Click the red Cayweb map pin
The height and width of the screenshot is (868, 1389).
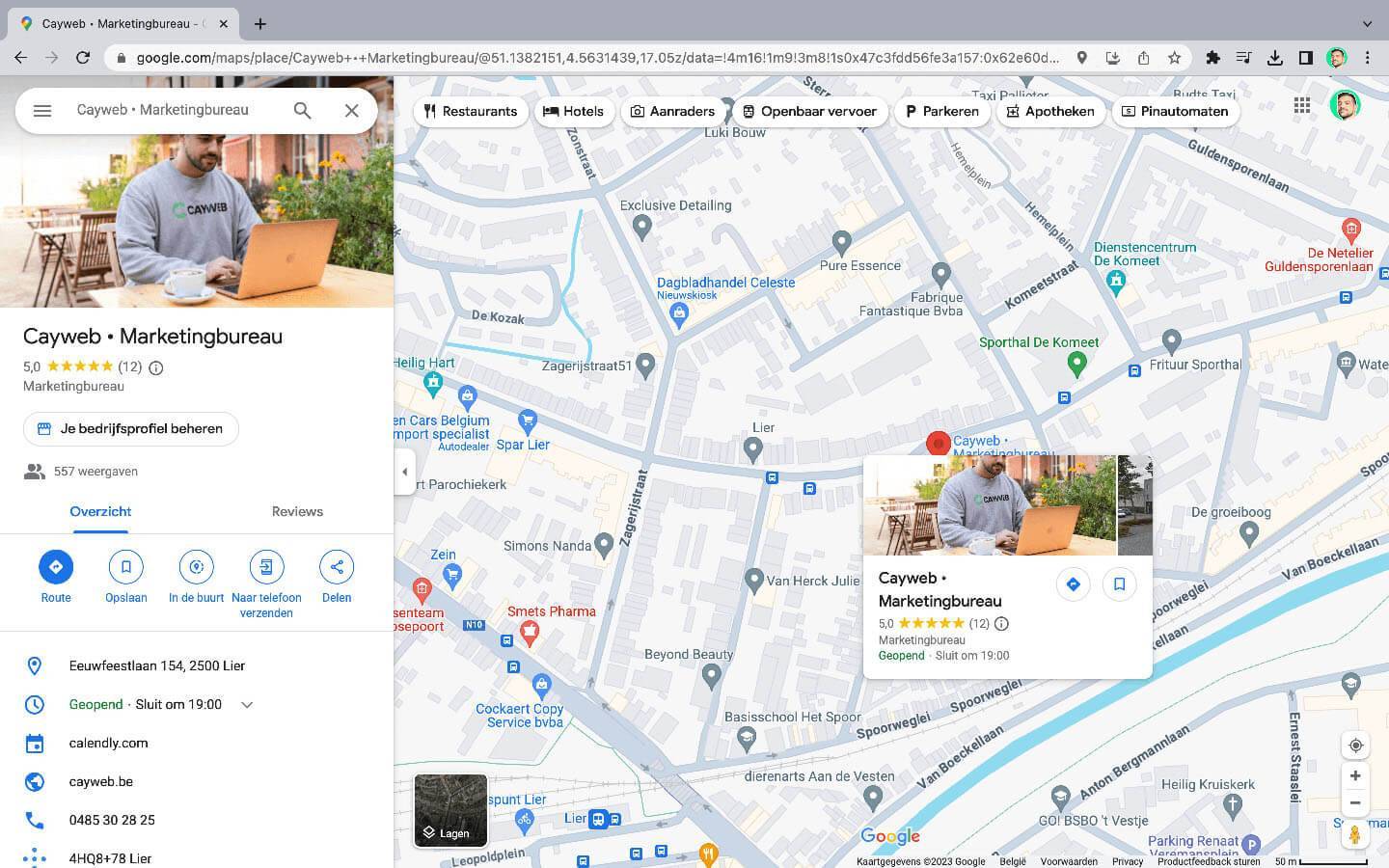938,444
